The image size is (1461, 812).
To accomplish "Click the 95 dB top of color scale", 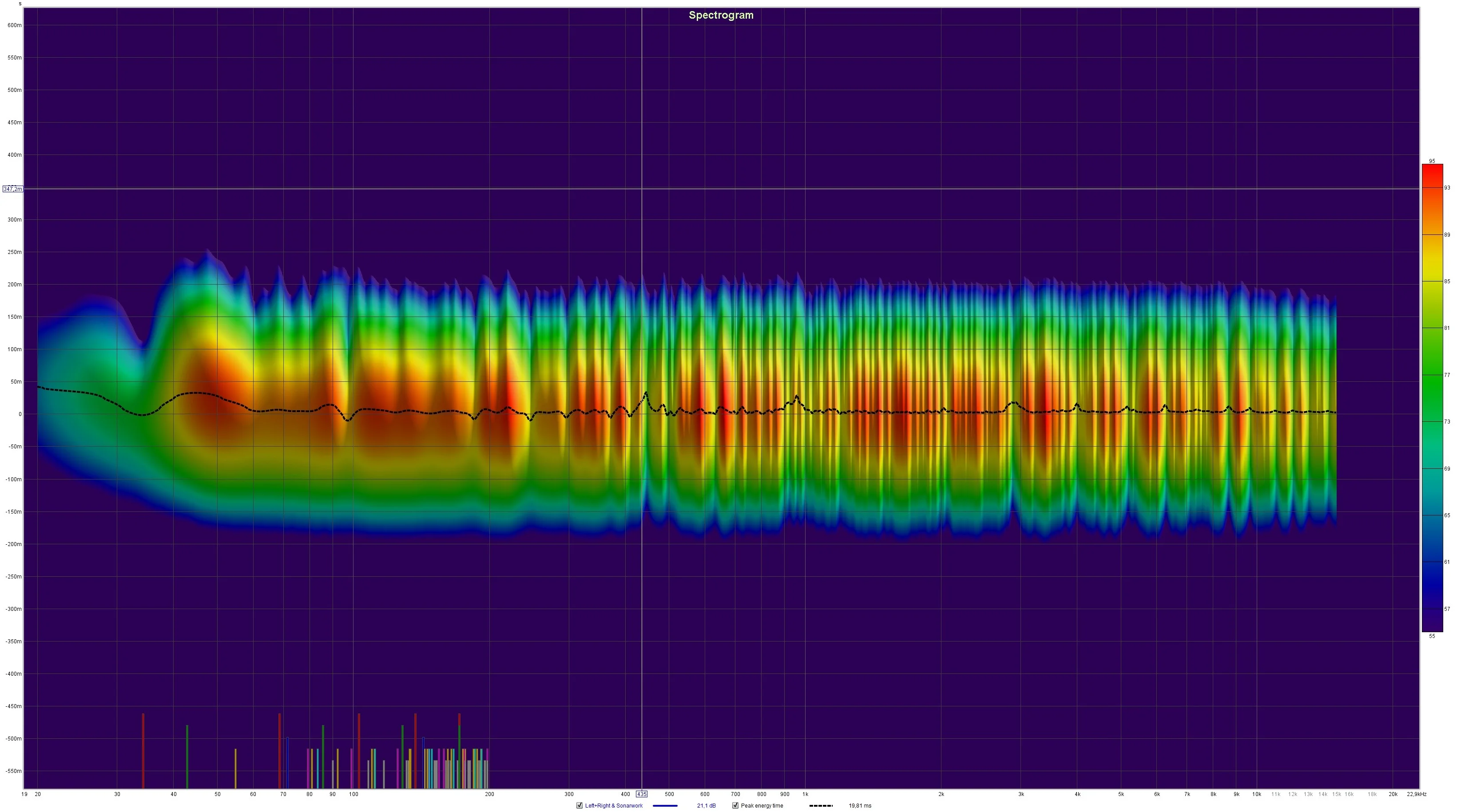I will (x=1432, y=161).
